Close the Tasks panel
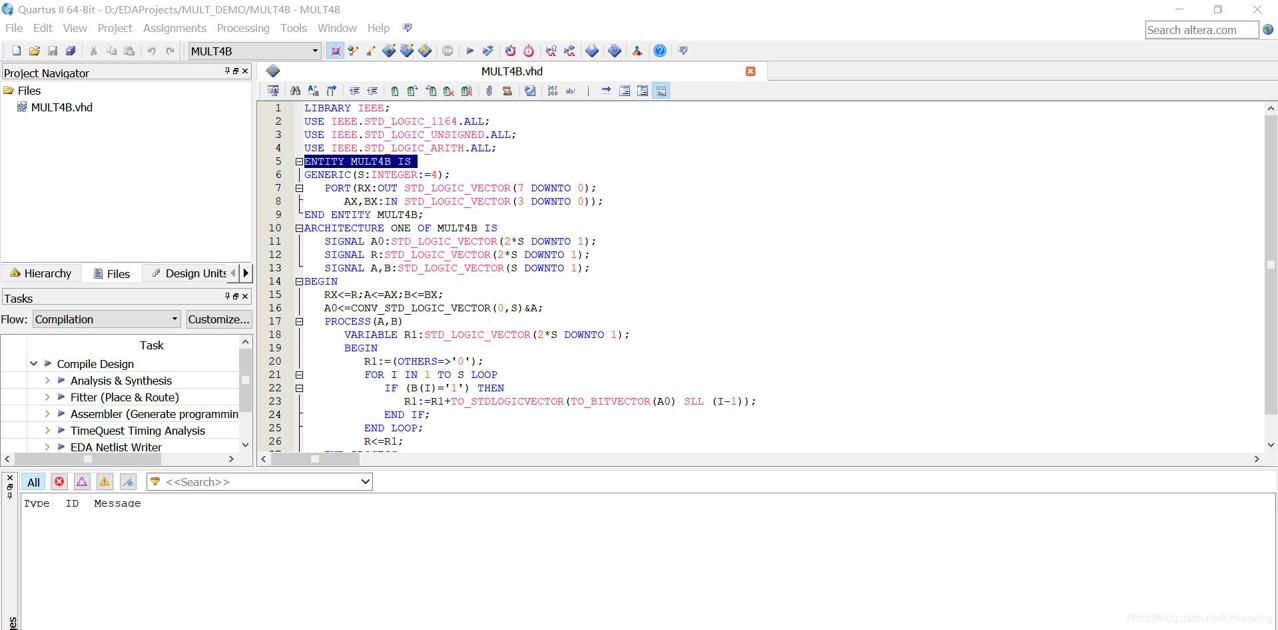The image size is (1278, 630). 246,297
